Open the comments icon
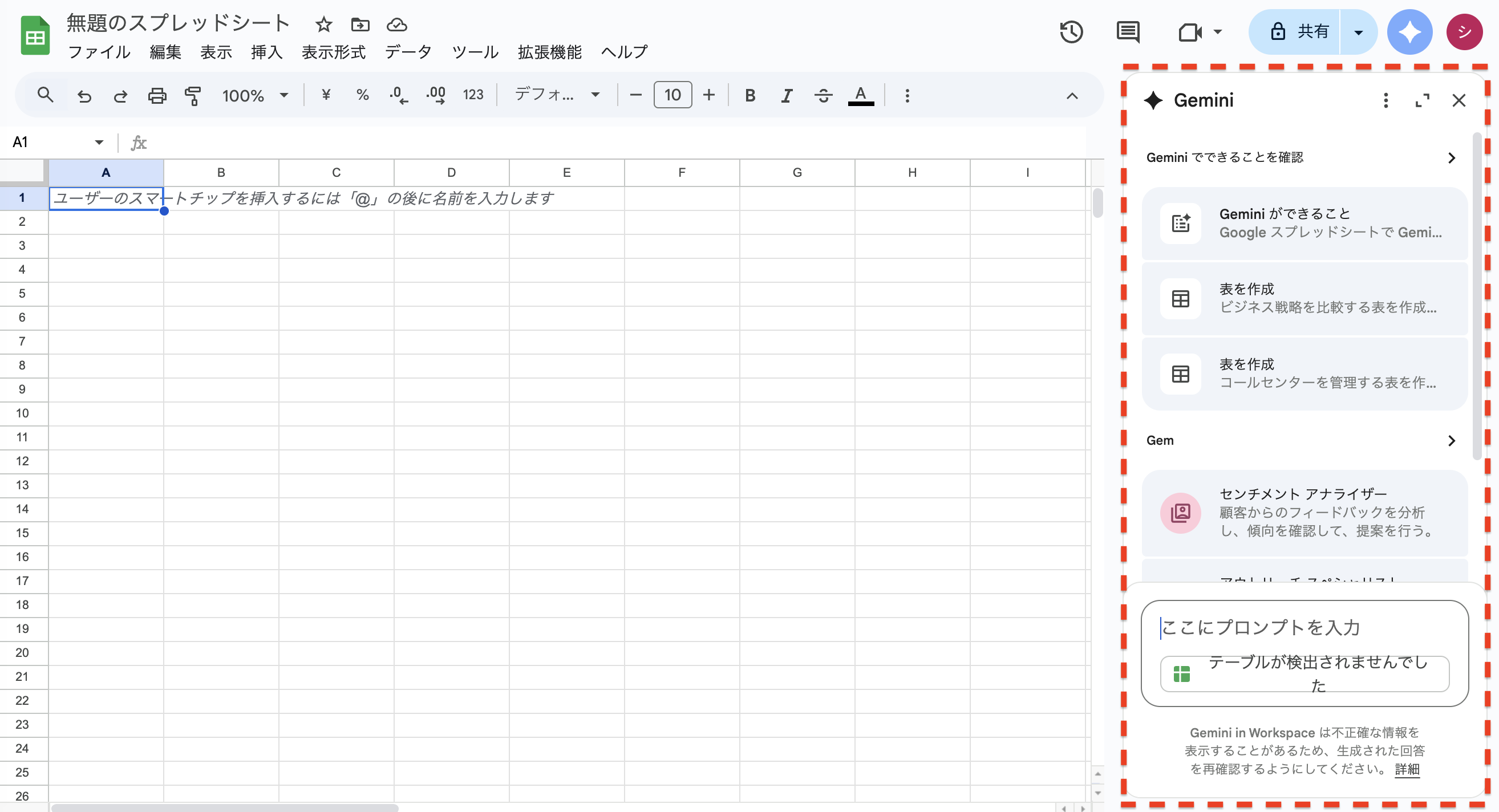This screenshot has height=812, width=1499. pyautogui.click(x=1128, y=32)
